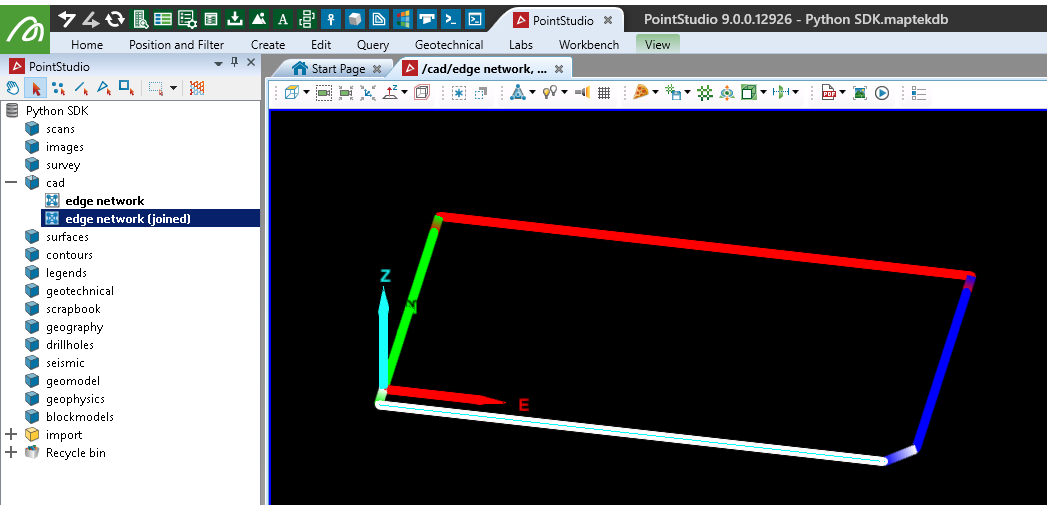Screen dimensions: 1047x505
Task: Click the play animation button in view toolbar
Action: [x=882, y=93]
